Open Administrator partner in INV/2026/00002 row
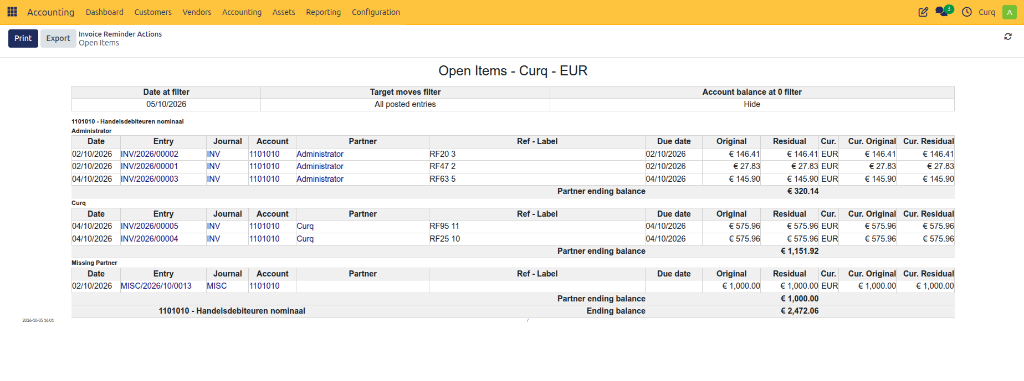This screenshot has width=1024, height=381. click(320, 154)
